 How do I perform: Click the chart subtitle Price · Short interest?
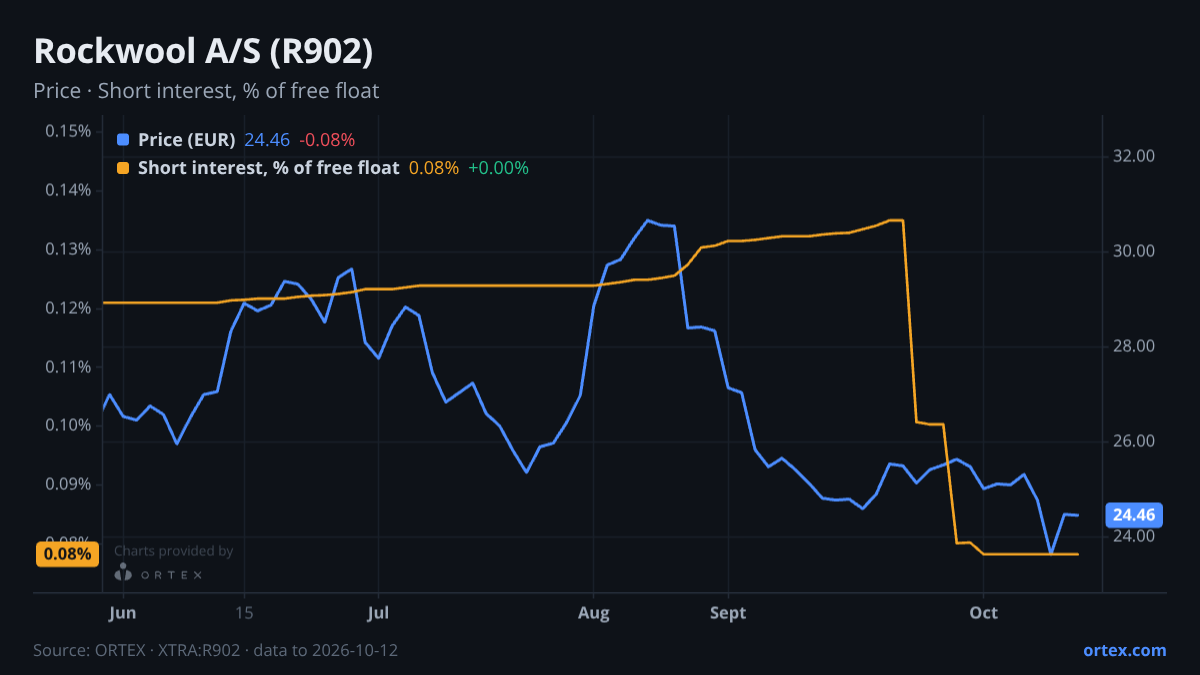tap(206, 91)
